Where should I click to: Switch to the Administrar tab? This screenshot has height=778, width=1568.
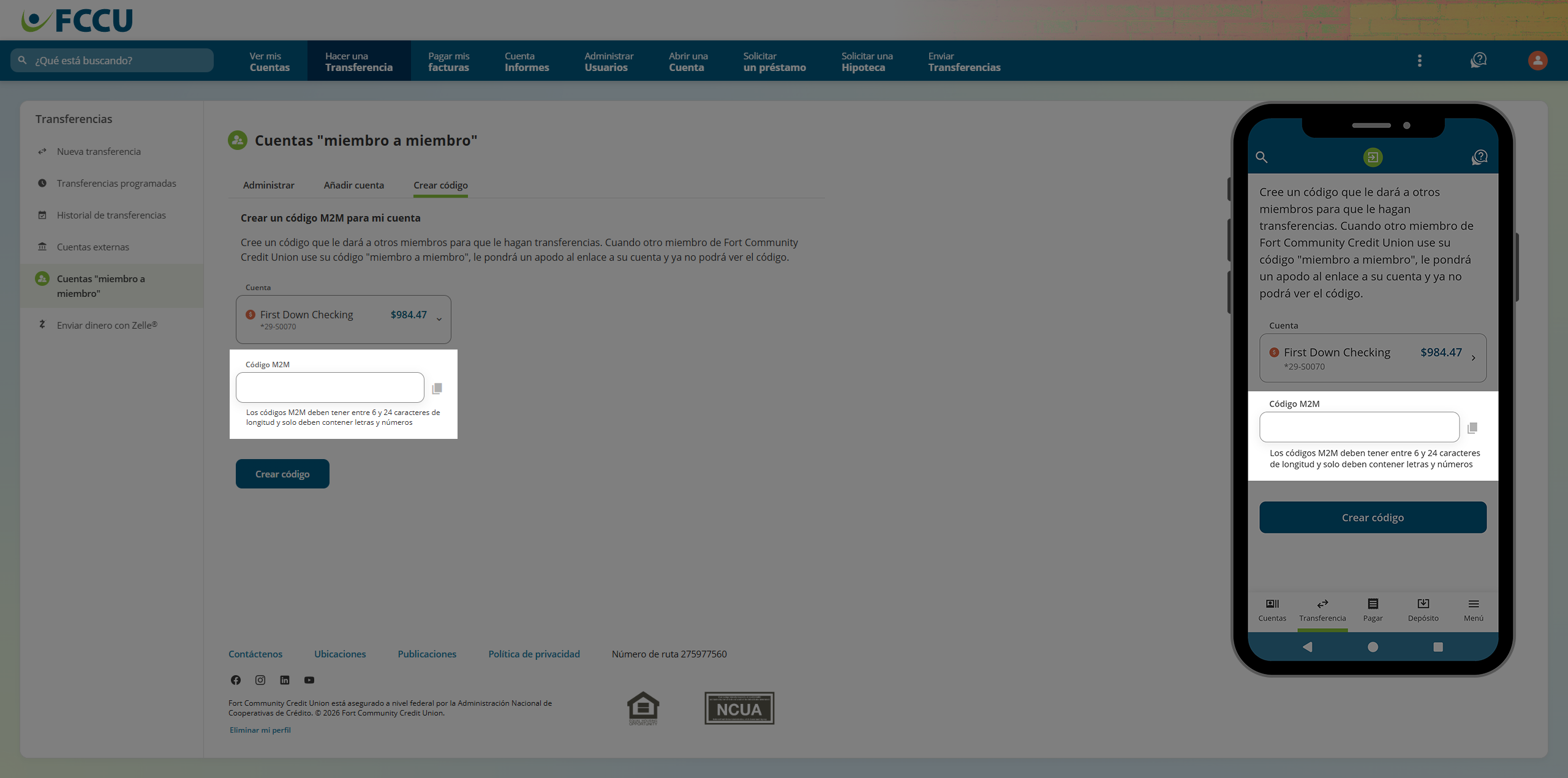[x=268, y=185]
